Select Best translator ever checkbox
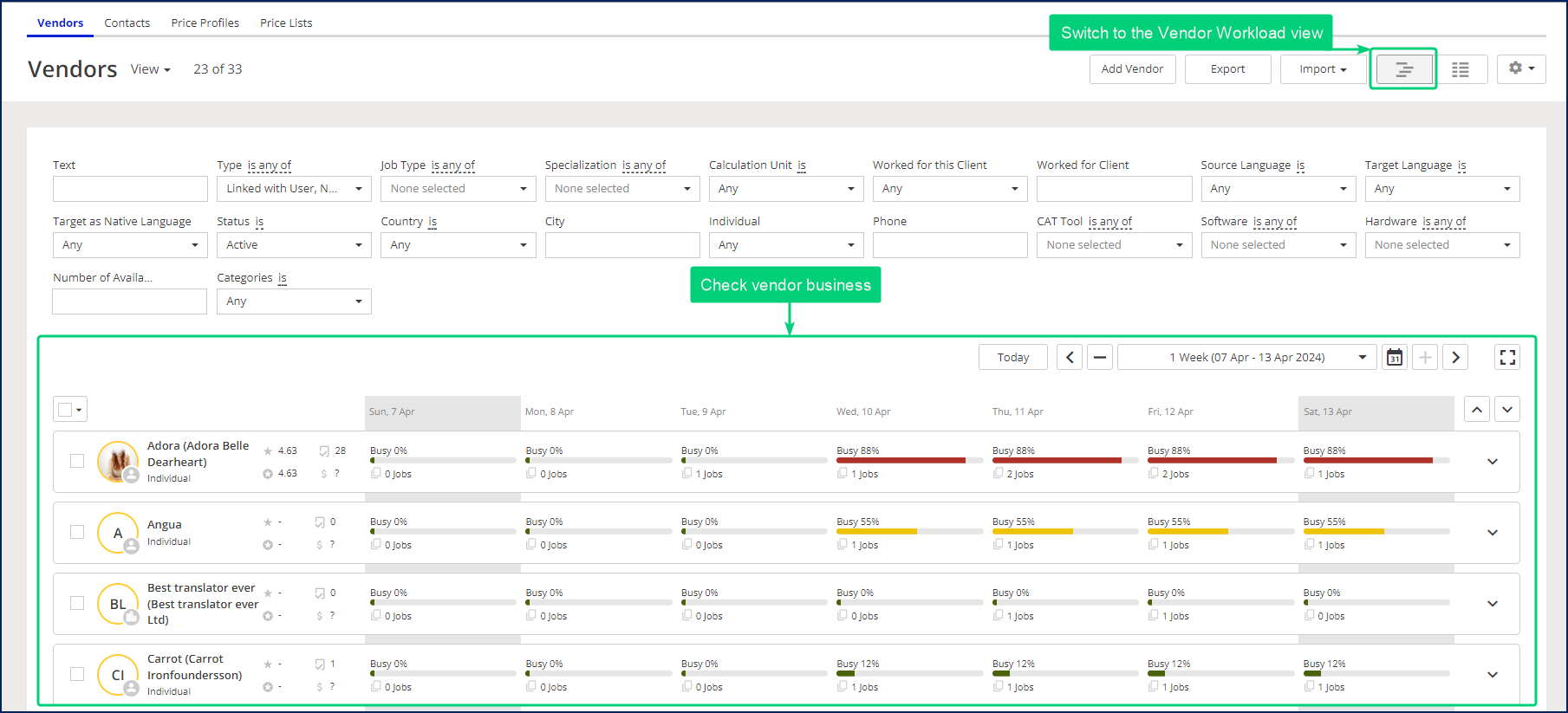Image resolution: width=1568 pixels, height=713 pixels. 77,603
